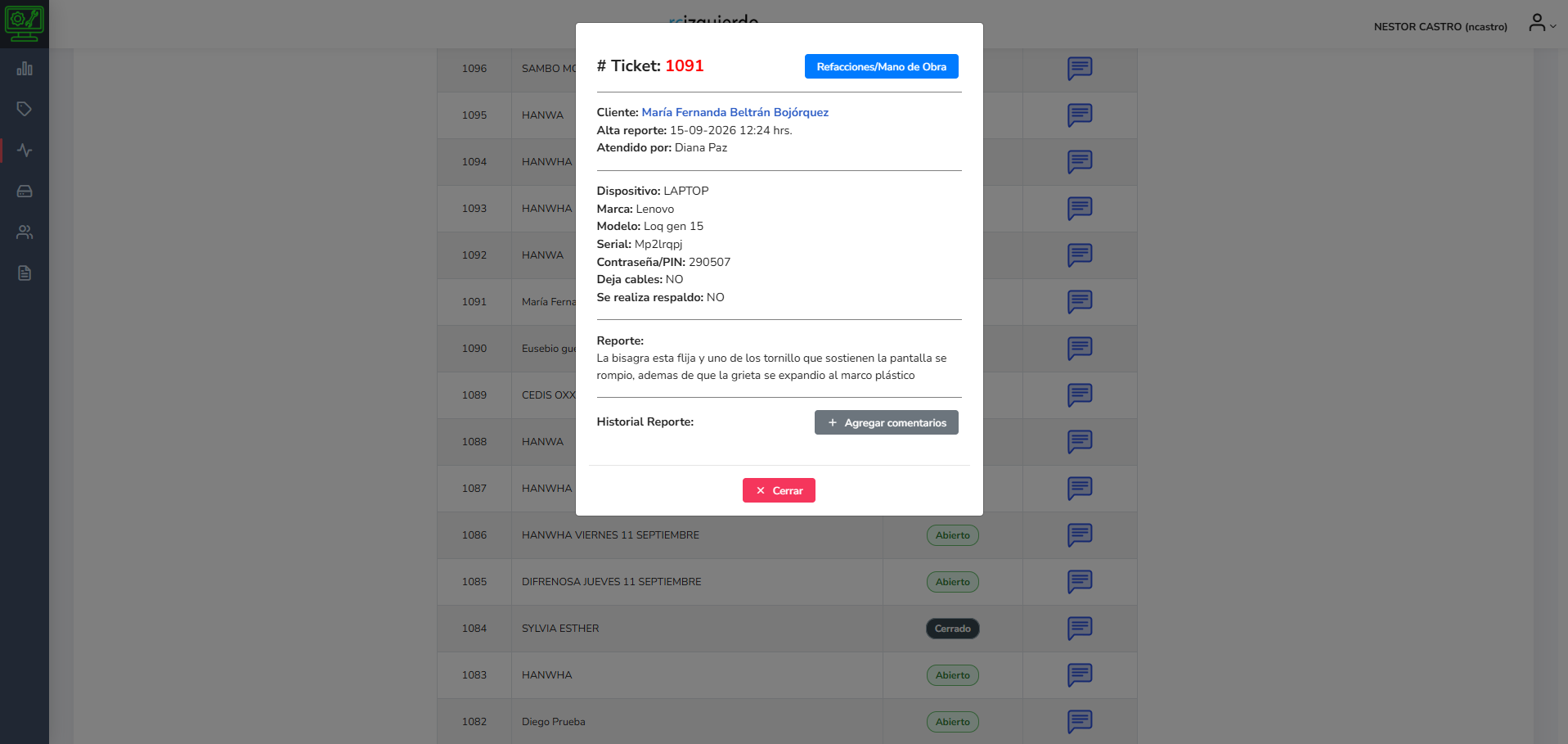Select the activity pulse sidebar icon
Image resolution: width=1568 pixels, height=744 pixels.
tap(25, 151)
